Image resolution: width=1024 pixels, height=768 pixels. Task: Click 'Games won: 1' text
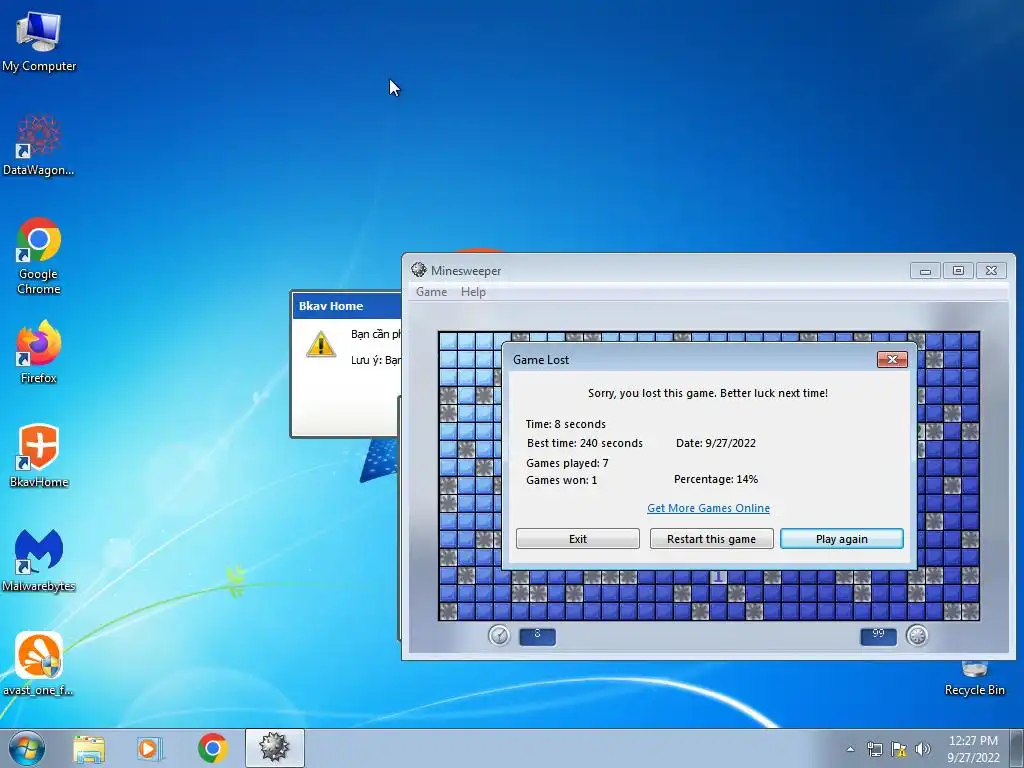click(562, 480)
